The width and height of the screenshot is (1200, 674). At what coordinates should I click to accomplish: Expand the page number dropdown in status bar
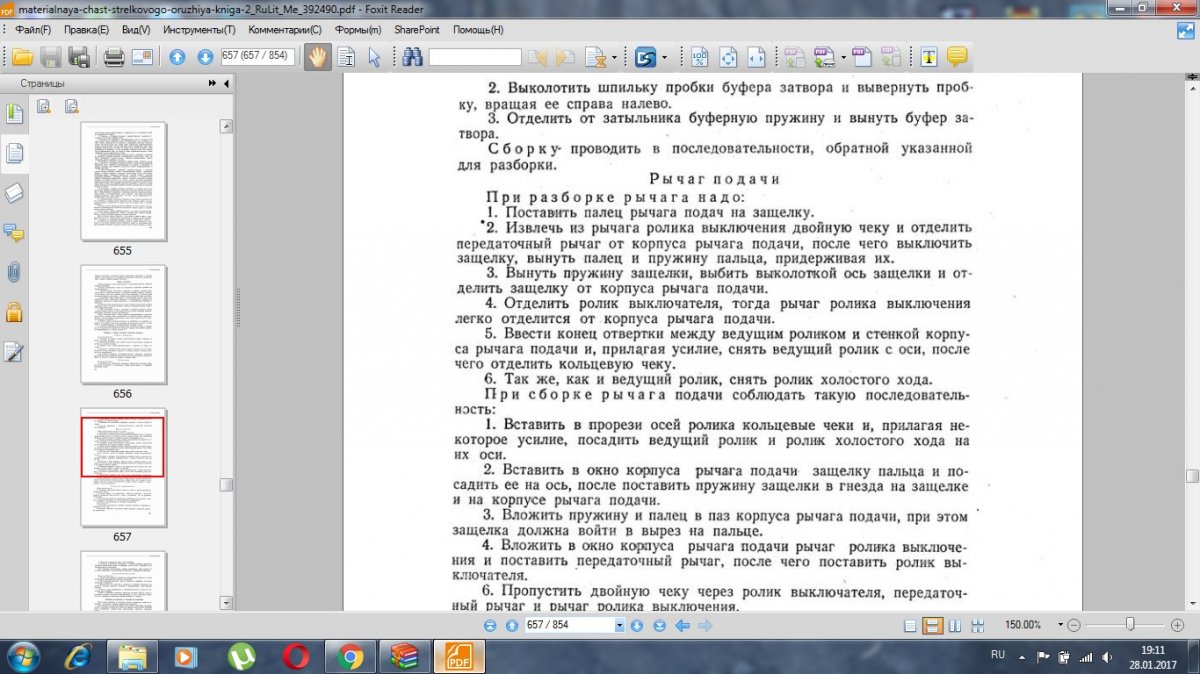click(x=620, y=626)
